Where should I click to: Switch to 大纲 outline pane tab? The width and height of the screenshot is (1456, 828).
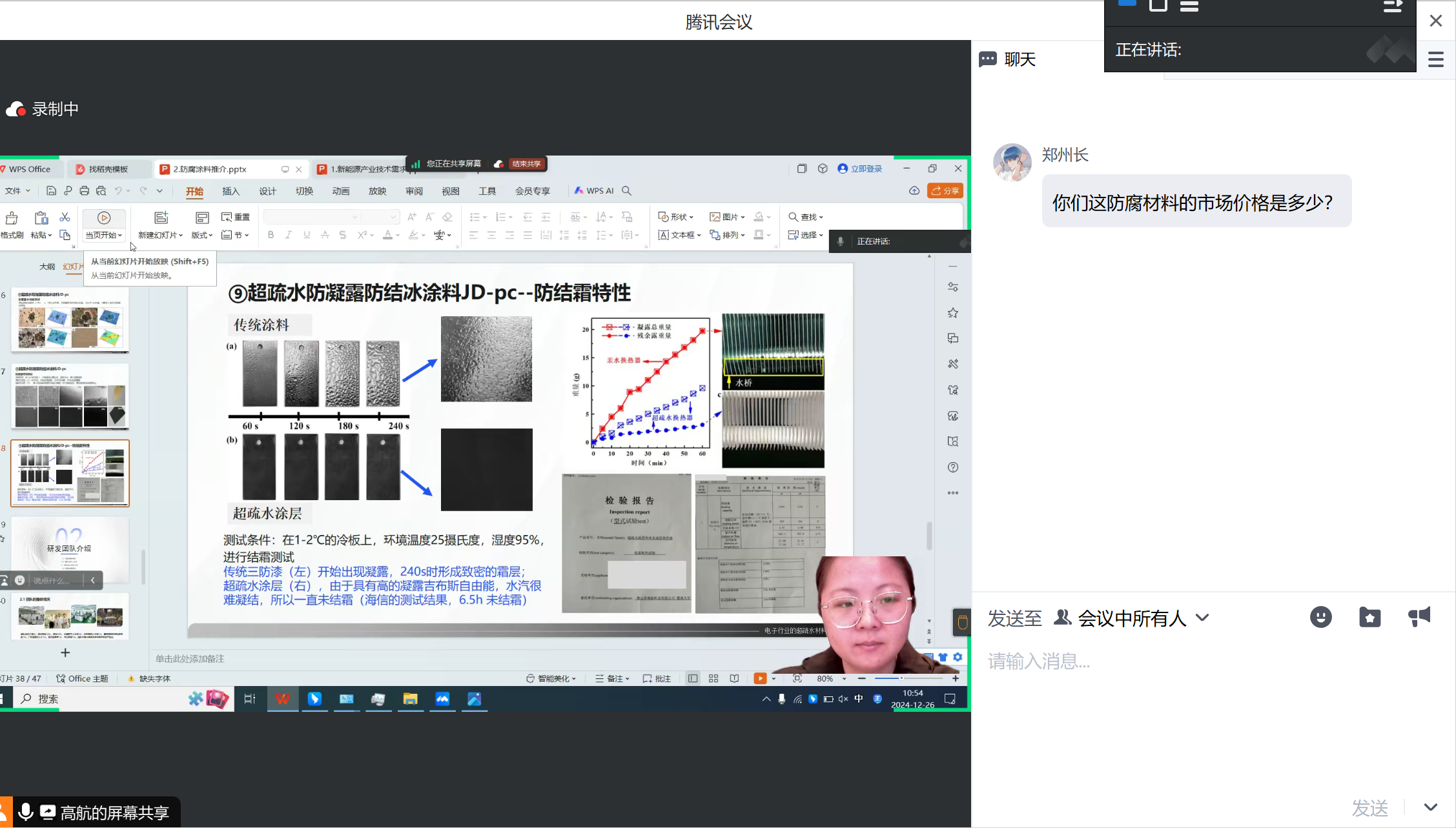47,266
